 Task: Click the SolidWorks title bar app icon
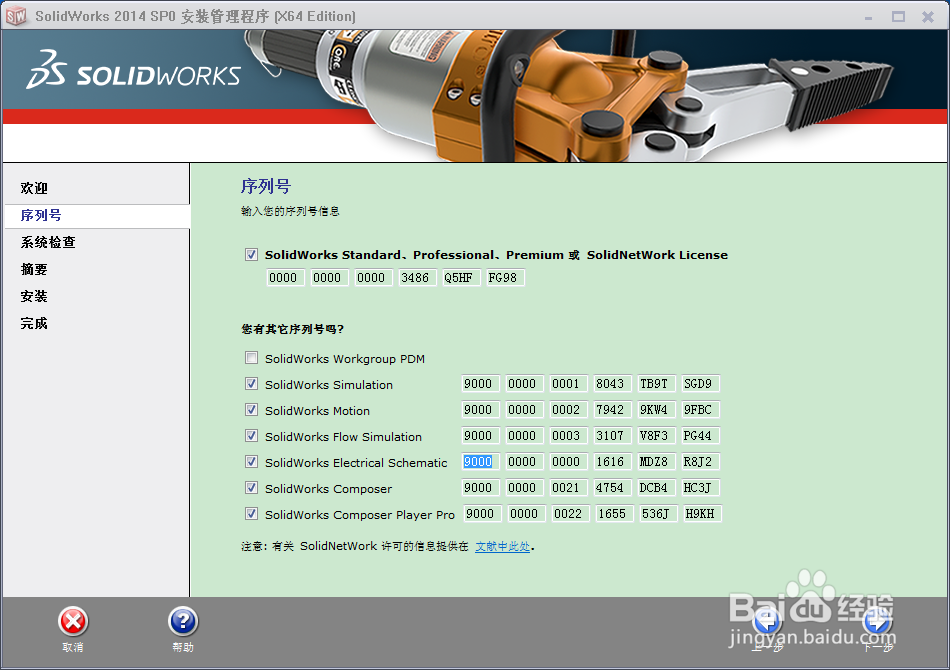coord(16,16)
